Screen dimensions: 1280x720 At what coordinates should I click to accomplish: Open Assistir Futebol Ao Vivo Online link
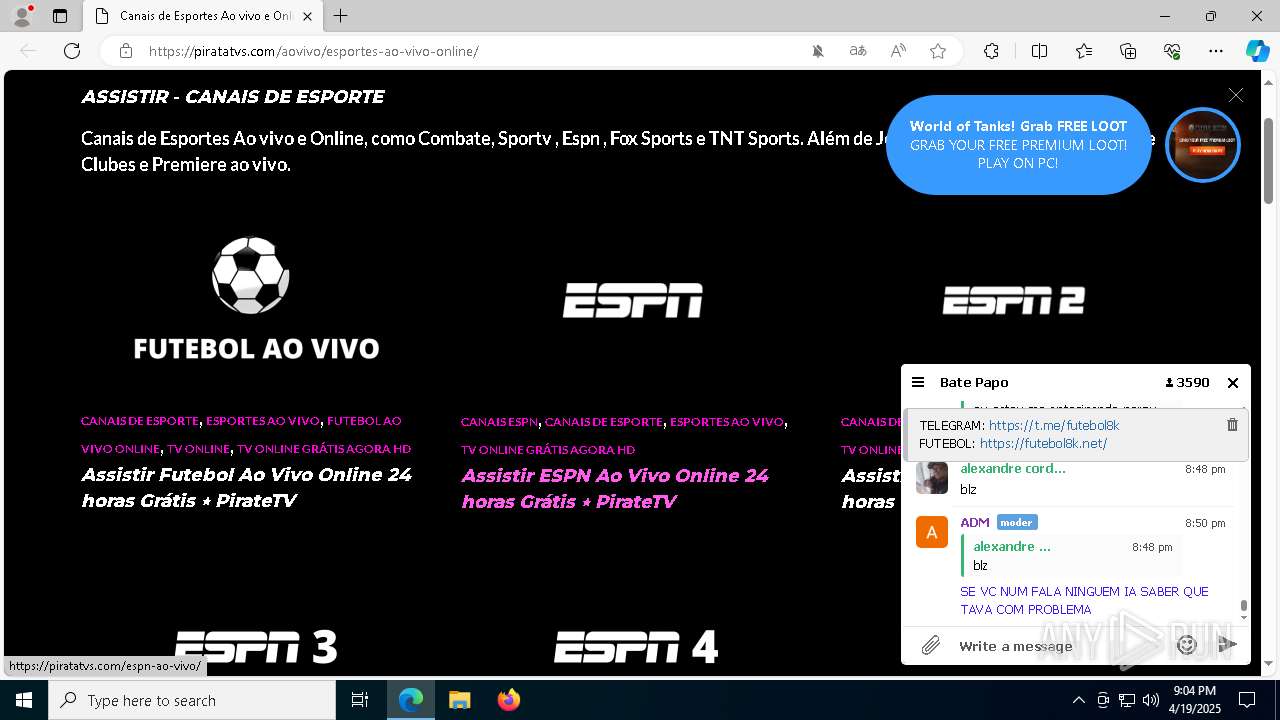(x=247, y=487)
